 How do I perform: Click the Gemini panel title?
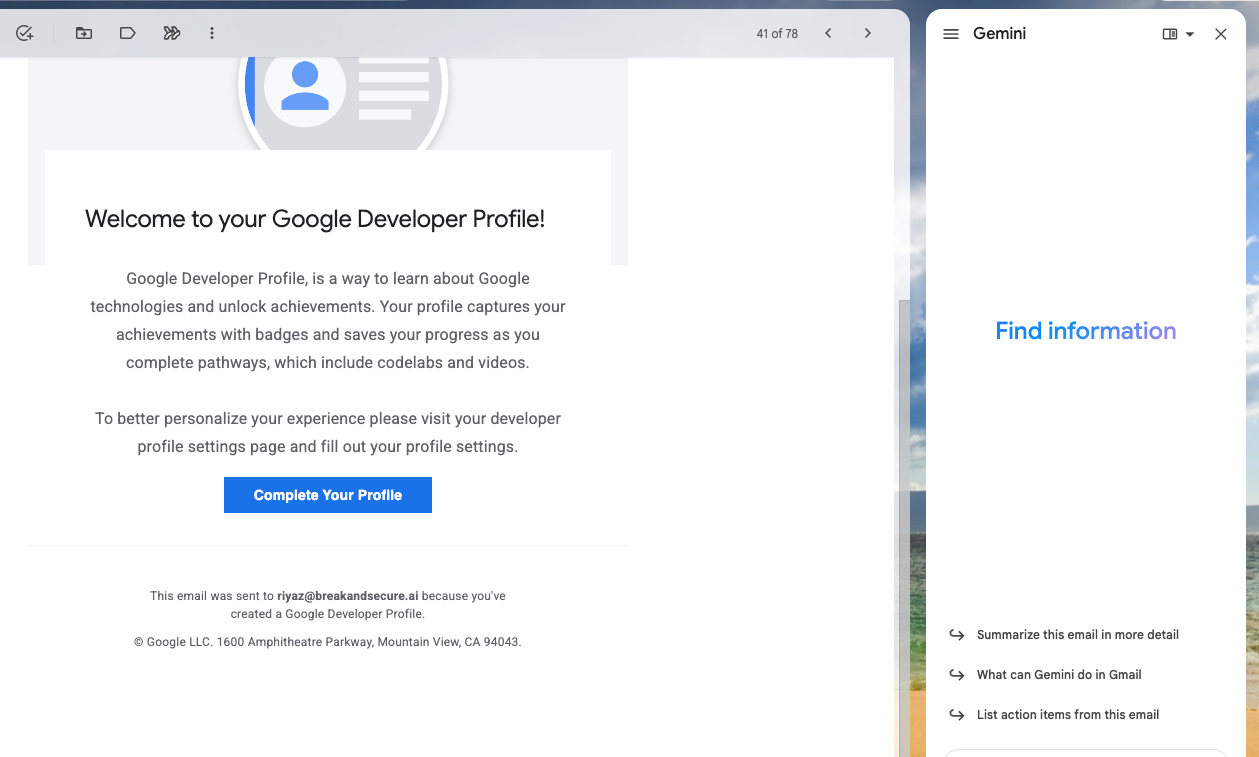999,34
